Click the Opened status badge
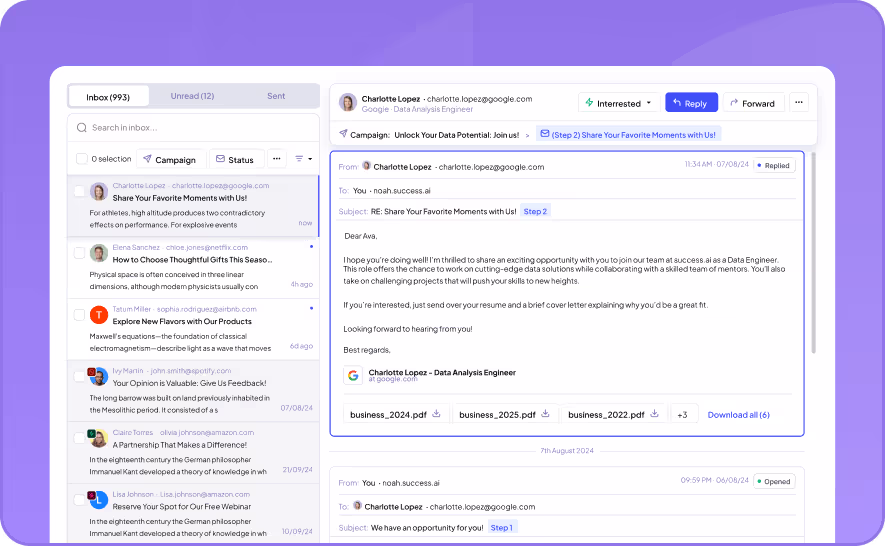Image resolution: width=885 pixels, height=546 pixels. (x=774, y=481)
